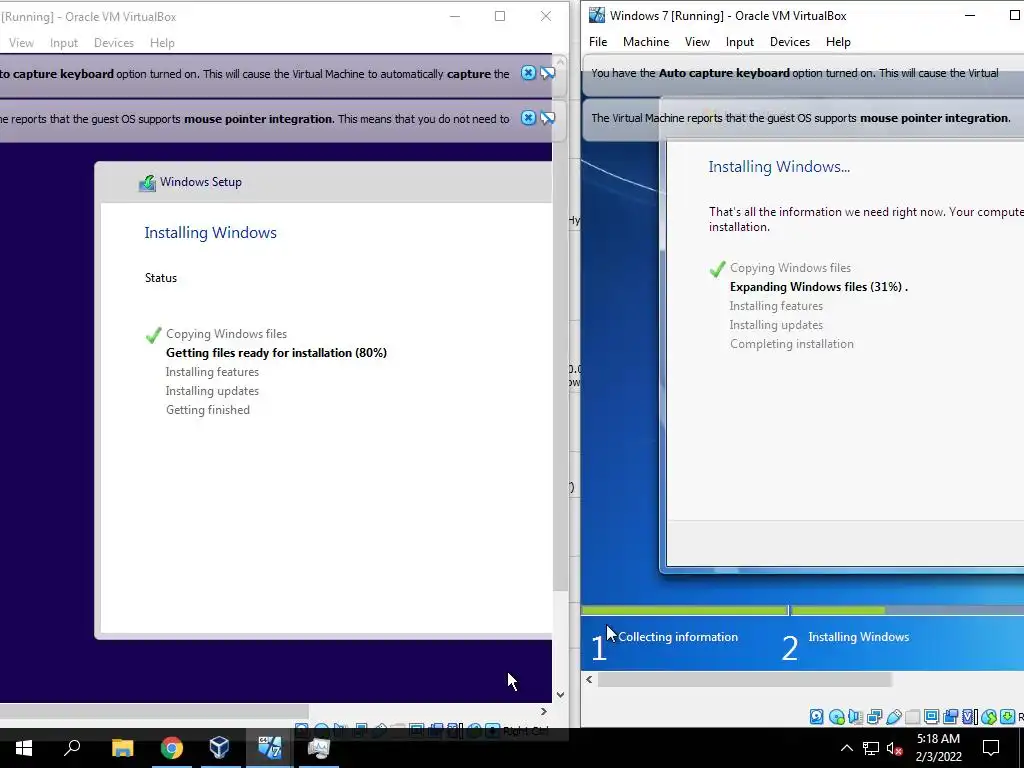Image resolution: width=1024 pixels, height=768 pixels.
Task: Click processor status V indicator in Windows 7 VM
Action: (970, 717)
